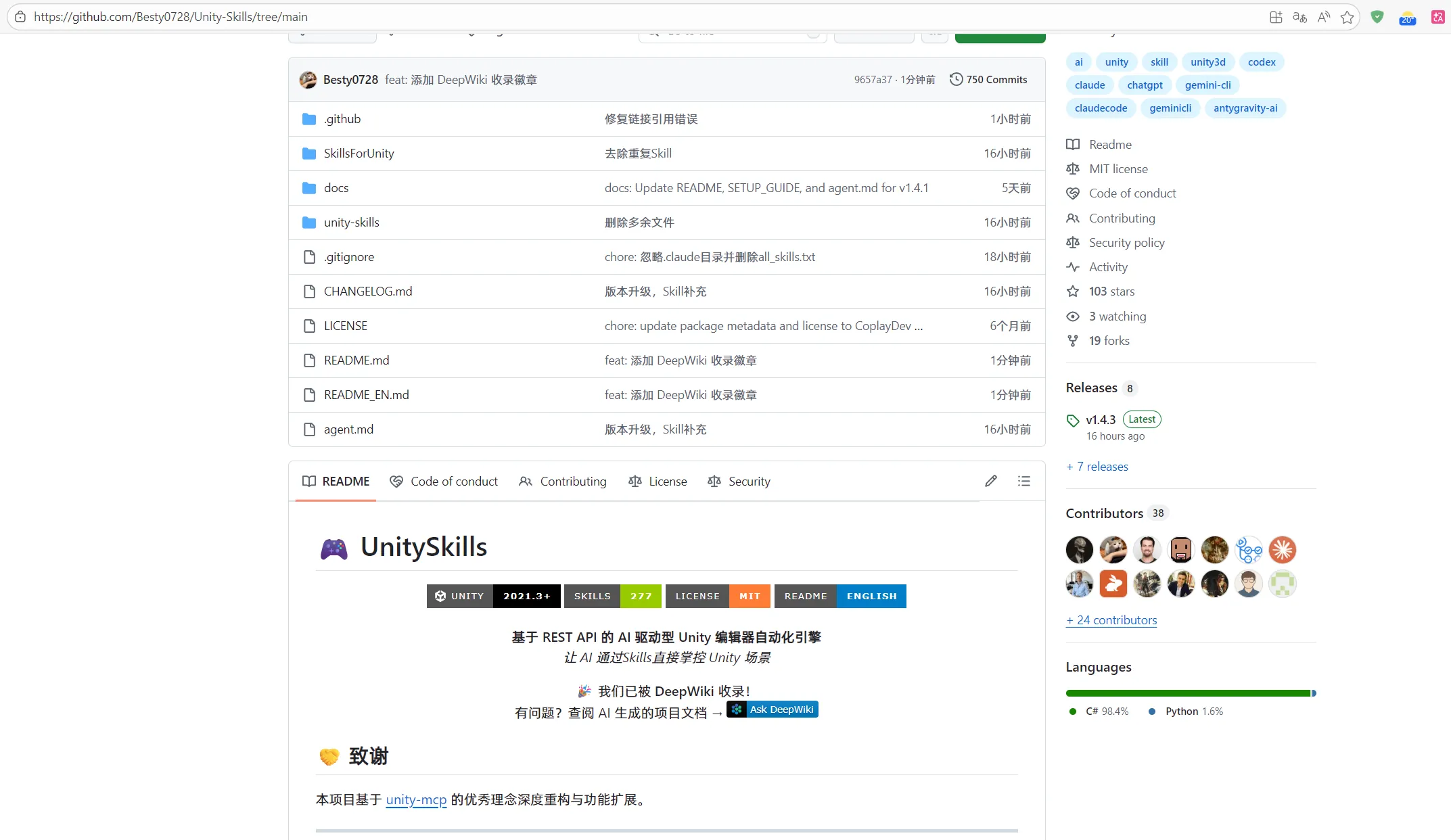Click the Ask DeepWiki badge

pyautogui.click(x=772, y=709)
